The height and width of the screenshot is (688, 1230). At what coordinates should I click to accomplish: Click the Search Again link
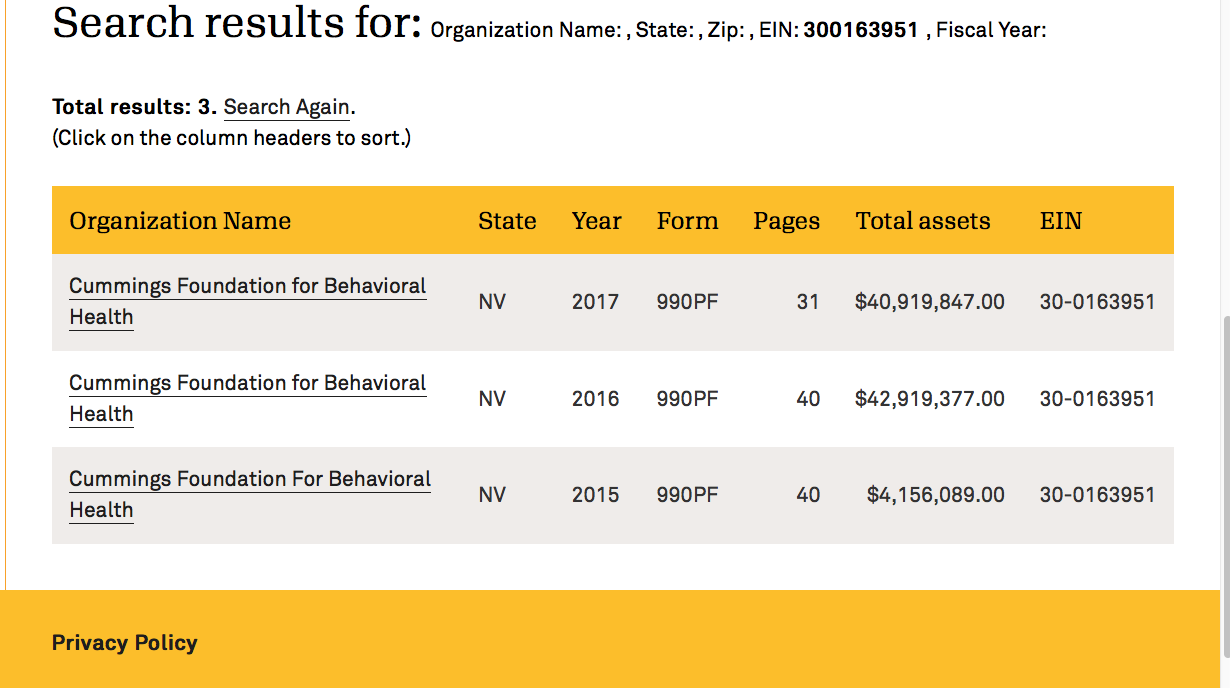point(286,107)
